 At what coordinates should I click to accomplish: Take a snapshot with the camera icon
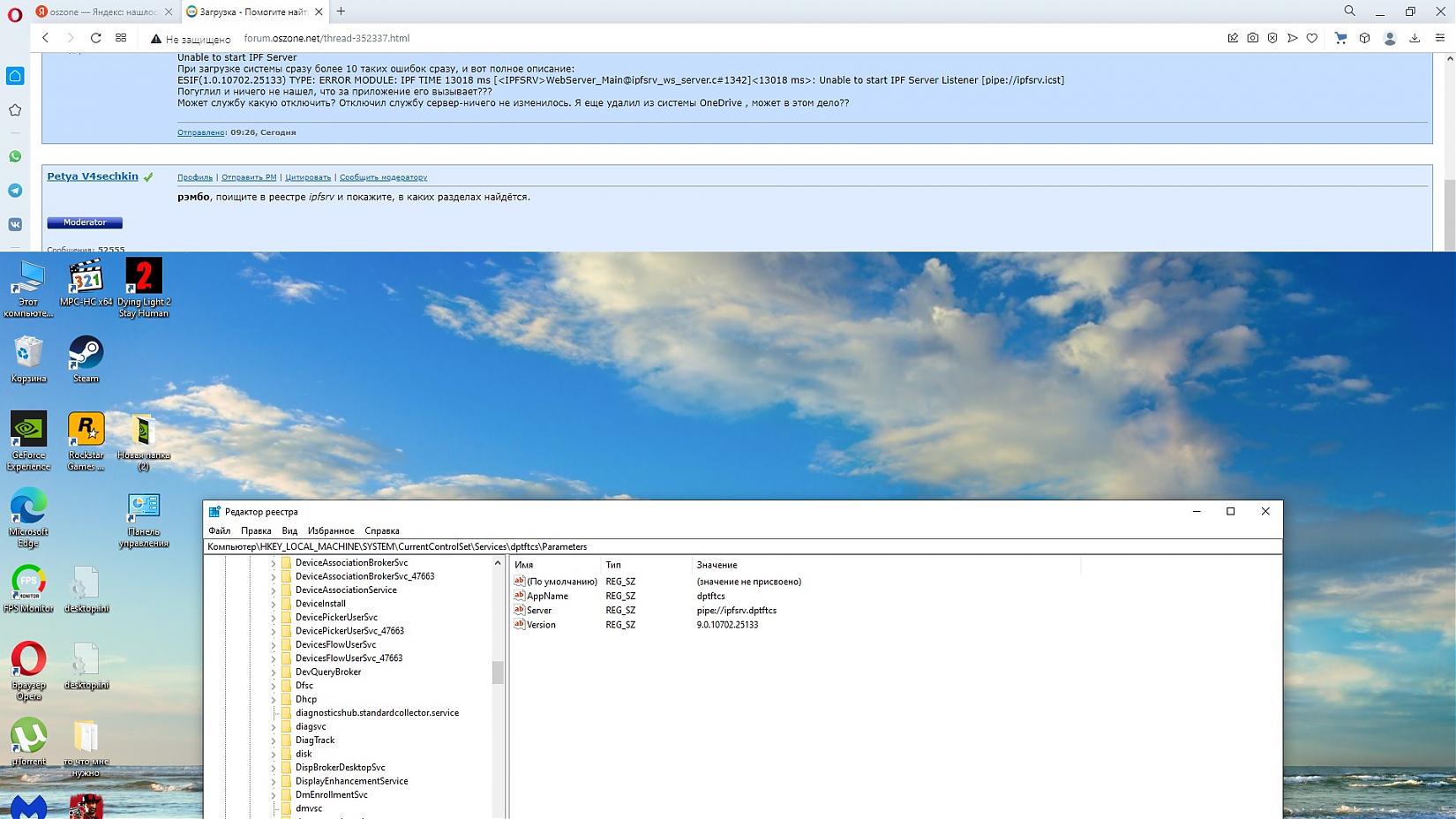click(1252, 38)
